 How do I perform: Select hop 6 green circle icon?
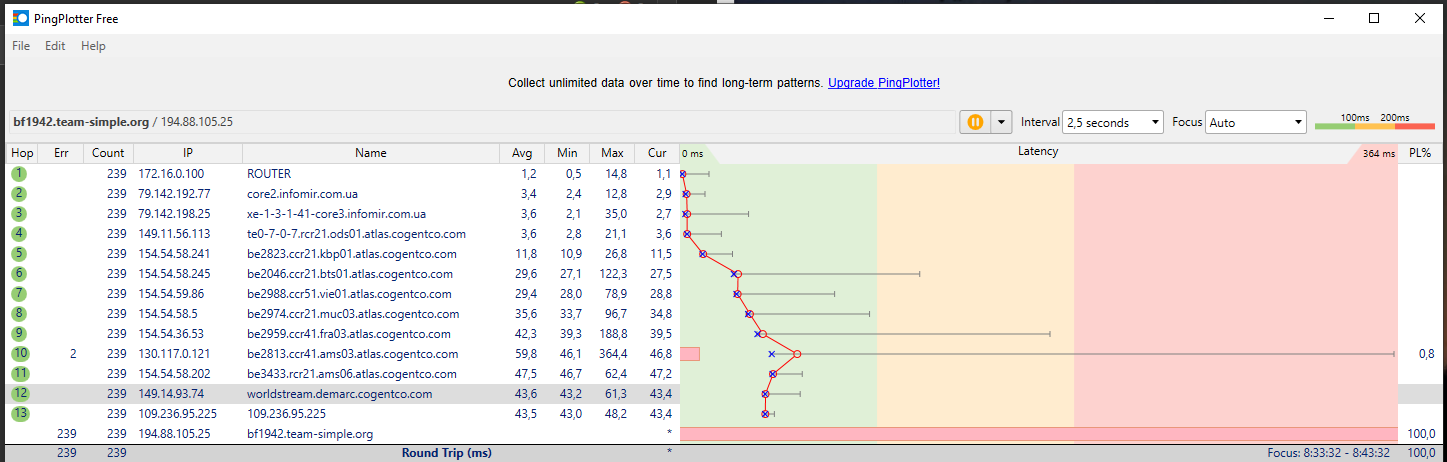[20, 273]
